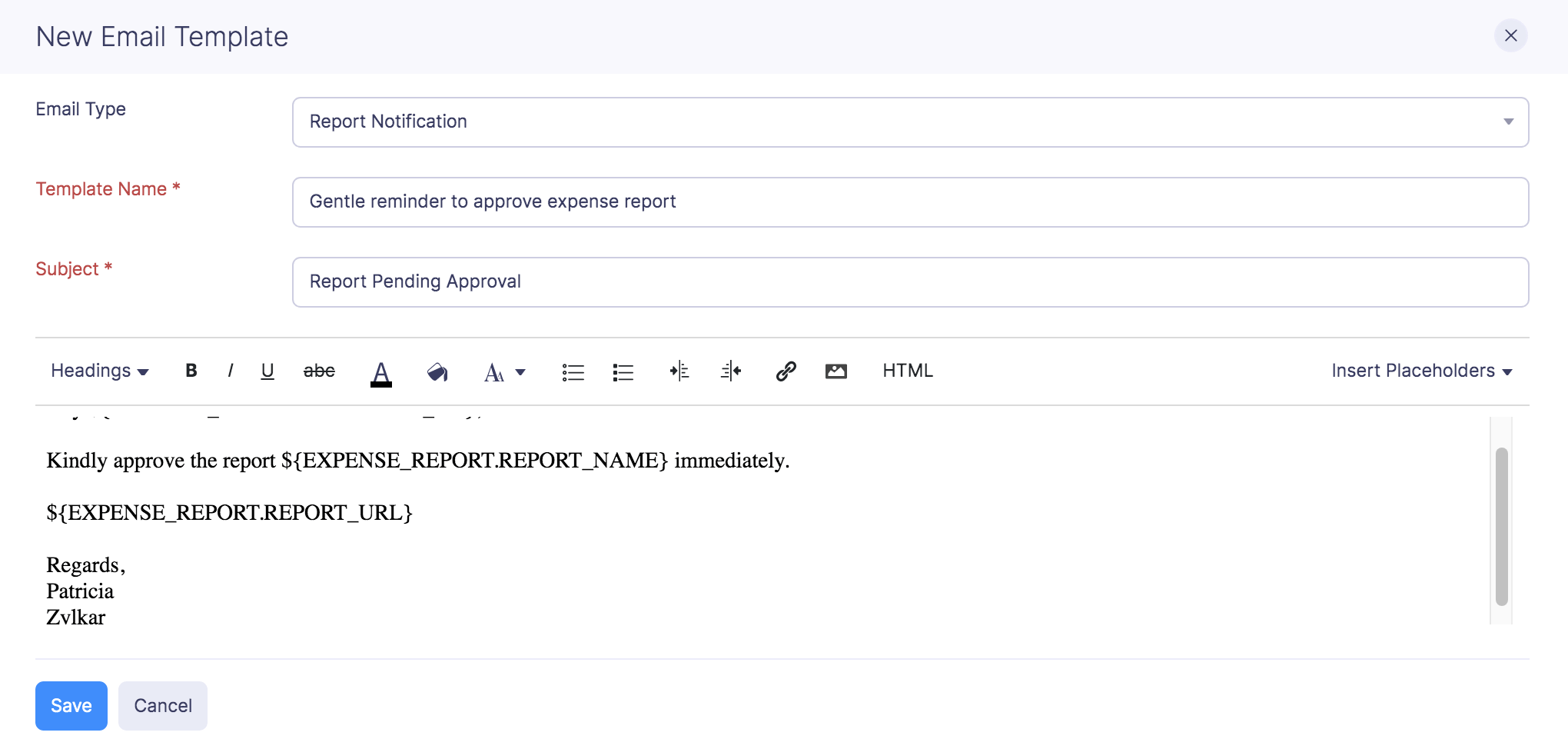
Task: Toggle underline formatting
Action: tap(267, 371)
